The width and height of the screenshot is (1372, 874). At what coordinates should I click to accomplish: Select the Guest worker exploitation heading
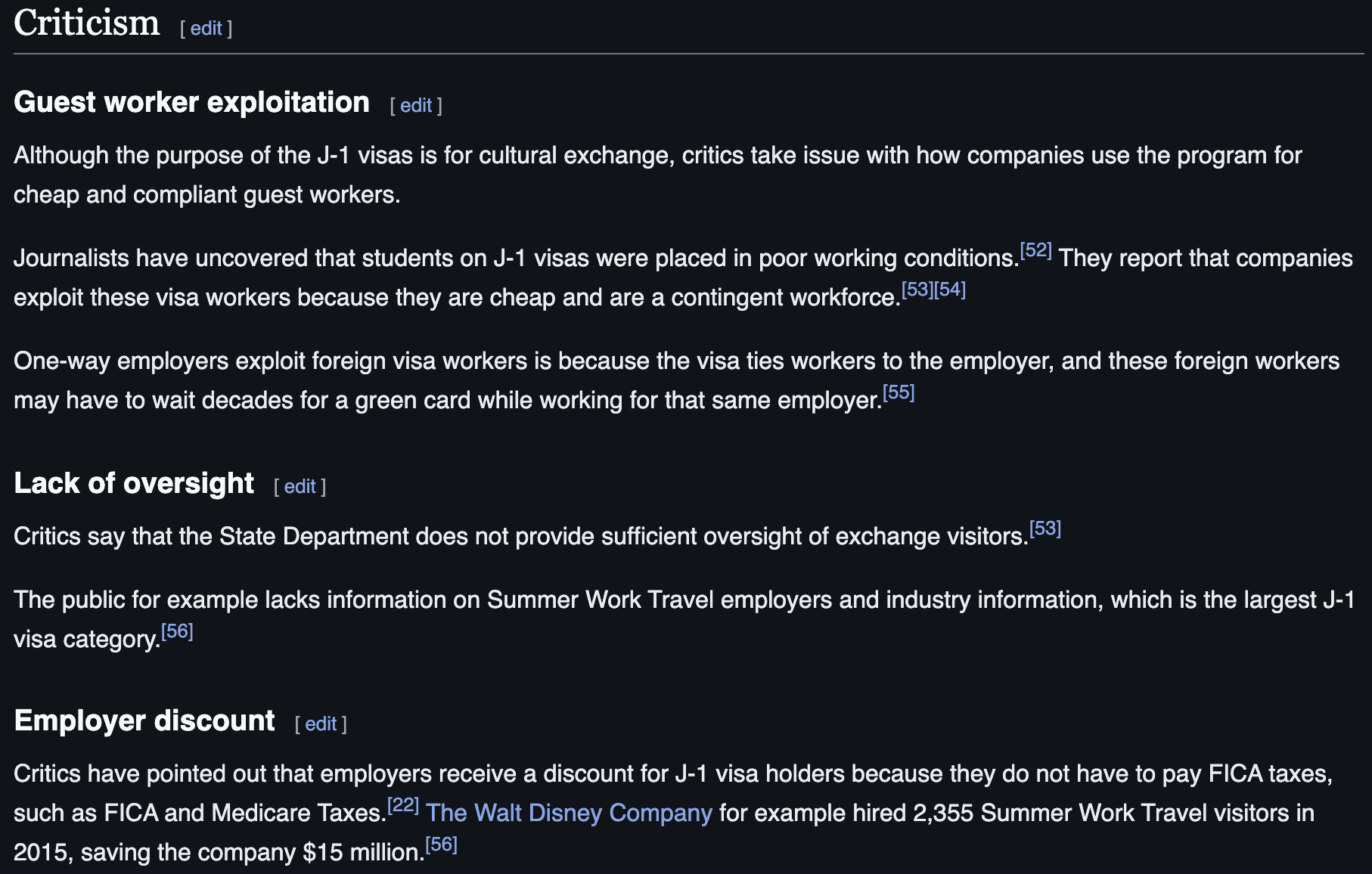click(191, 103)
